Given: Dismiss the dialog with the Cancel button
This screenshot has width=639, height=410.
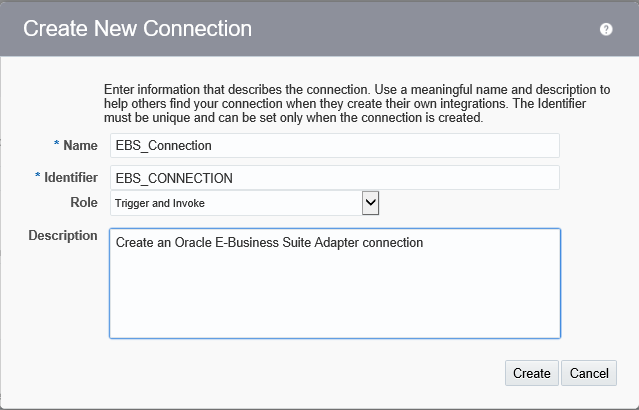Looking at the screenshot, I should (x=589, y=373).
